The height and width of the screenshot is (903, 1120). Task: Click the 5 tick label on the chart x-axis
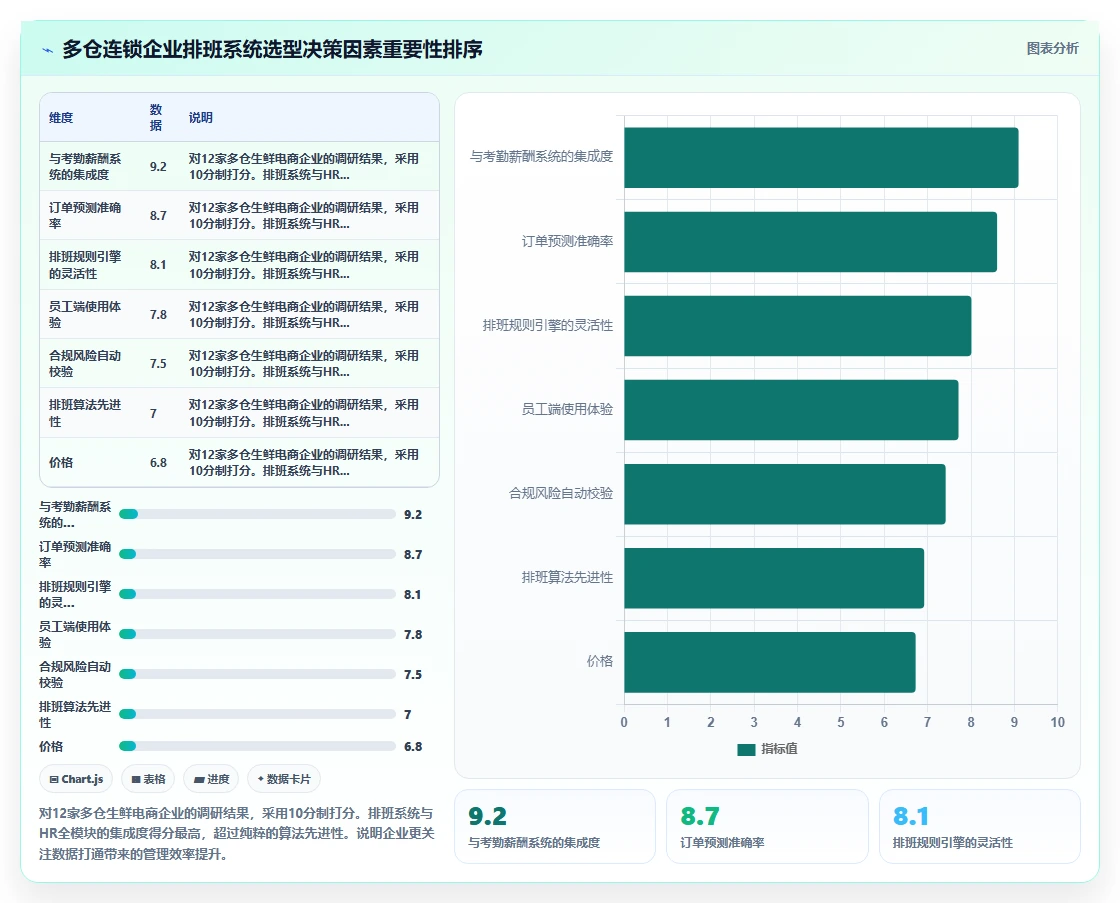tap(841, 722)
